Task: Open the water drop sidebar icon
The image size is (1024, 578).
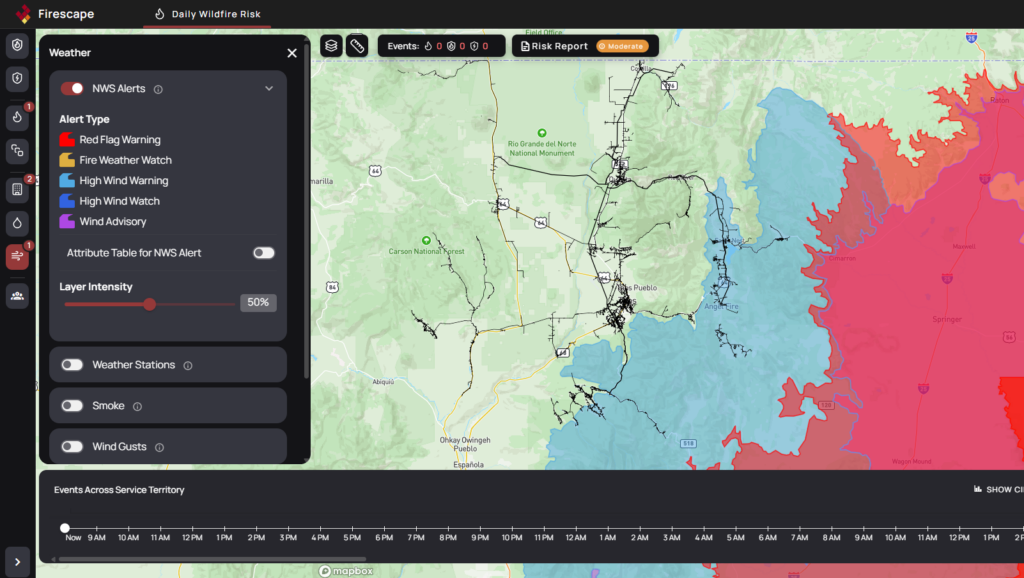Action: tap(17, 222)
